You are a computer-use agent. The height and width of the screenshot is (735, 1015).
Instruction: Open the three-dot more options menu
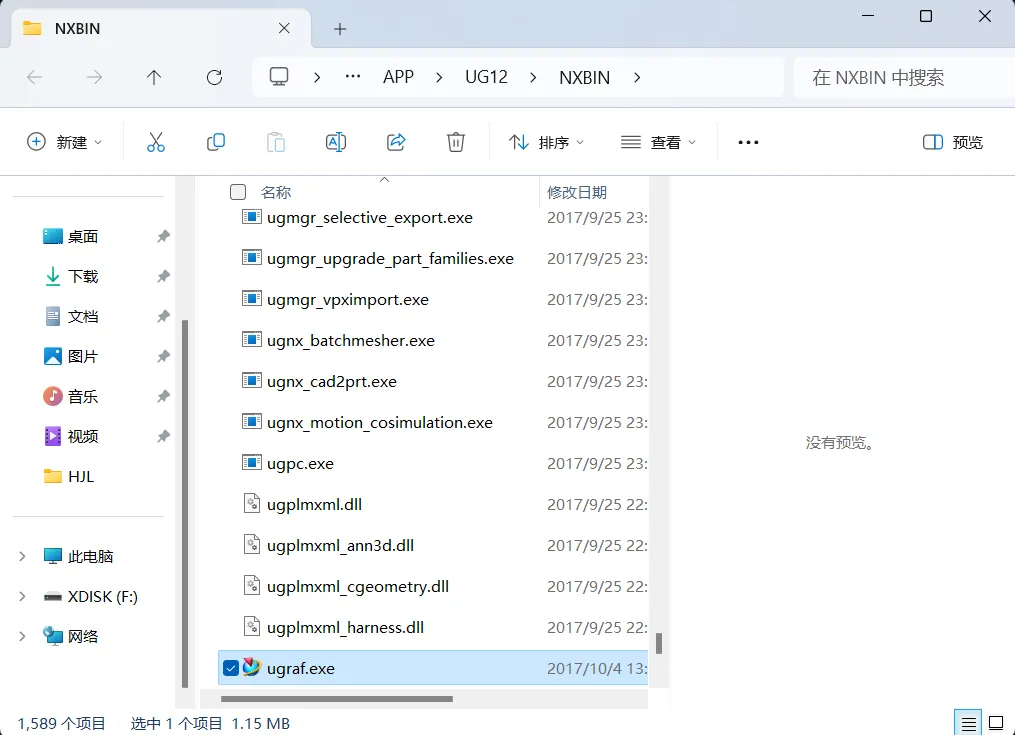748,142
